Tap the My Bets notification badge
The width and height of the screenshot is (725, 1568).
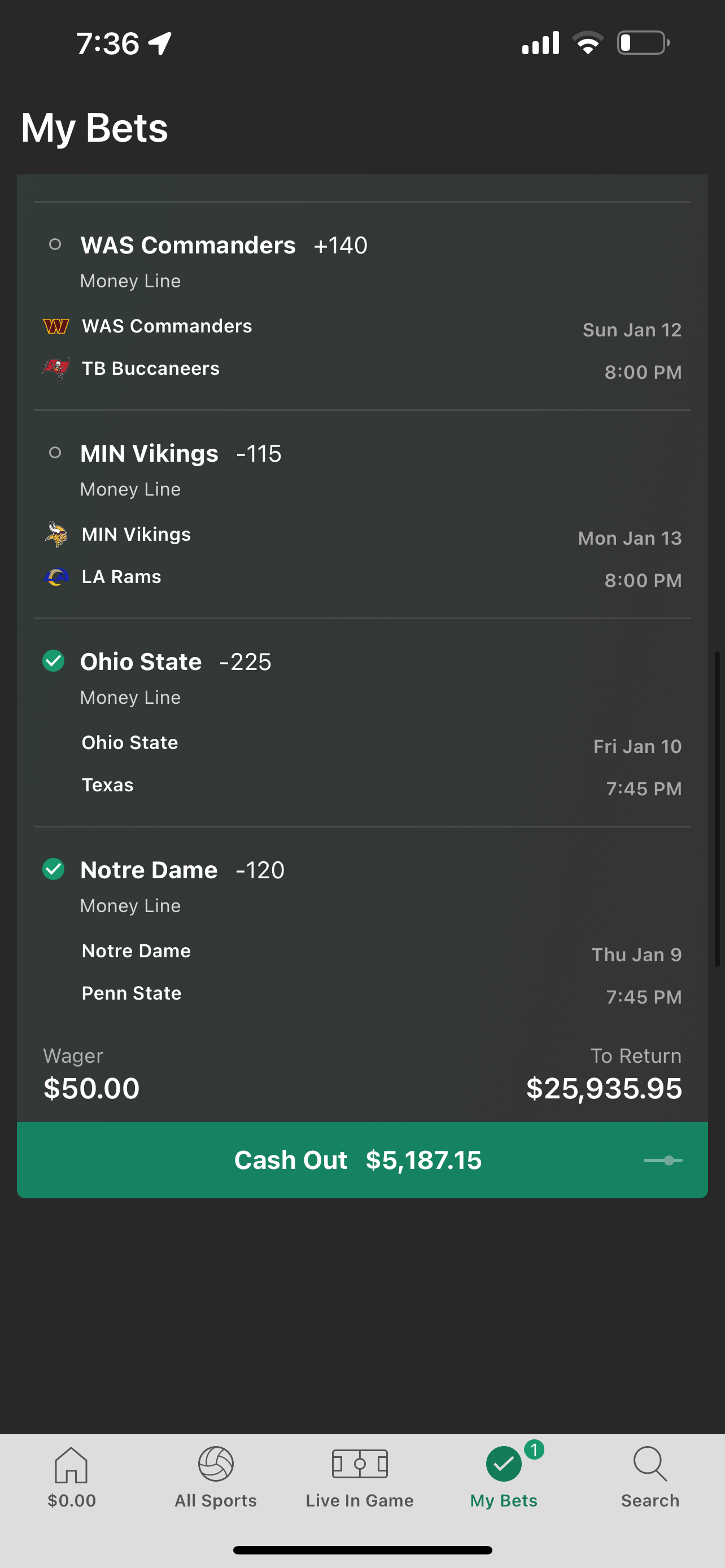pyautogui.click(x=534, y=1450)
